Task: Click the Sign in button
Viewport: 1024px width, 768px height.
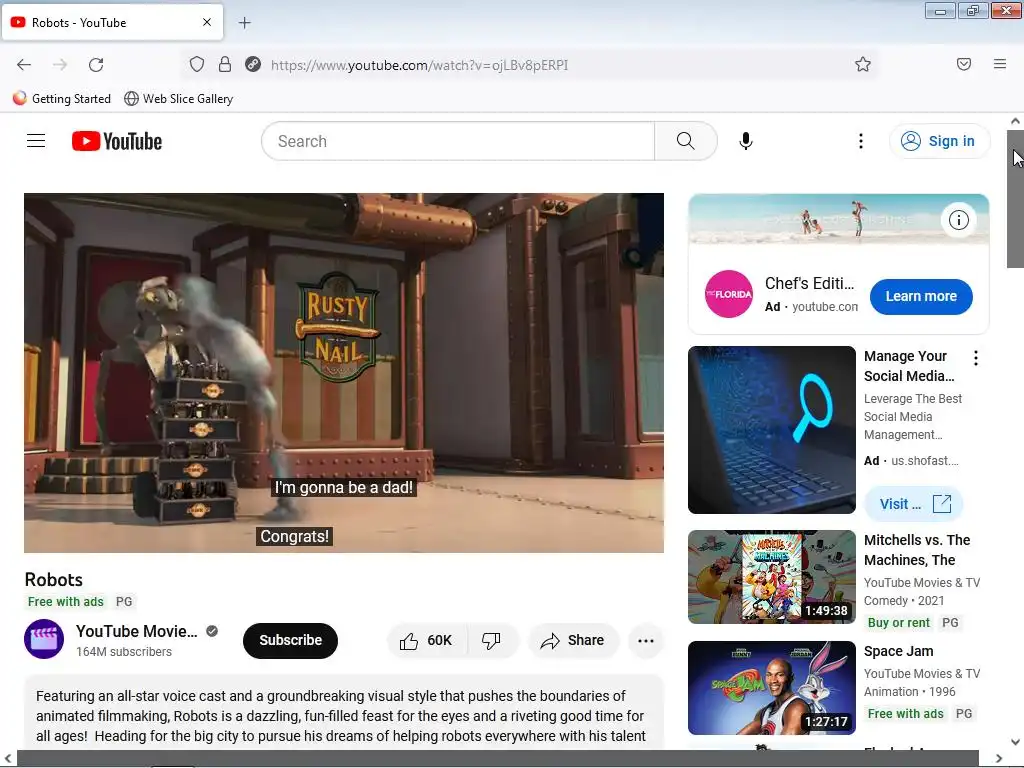Action: 939,141
